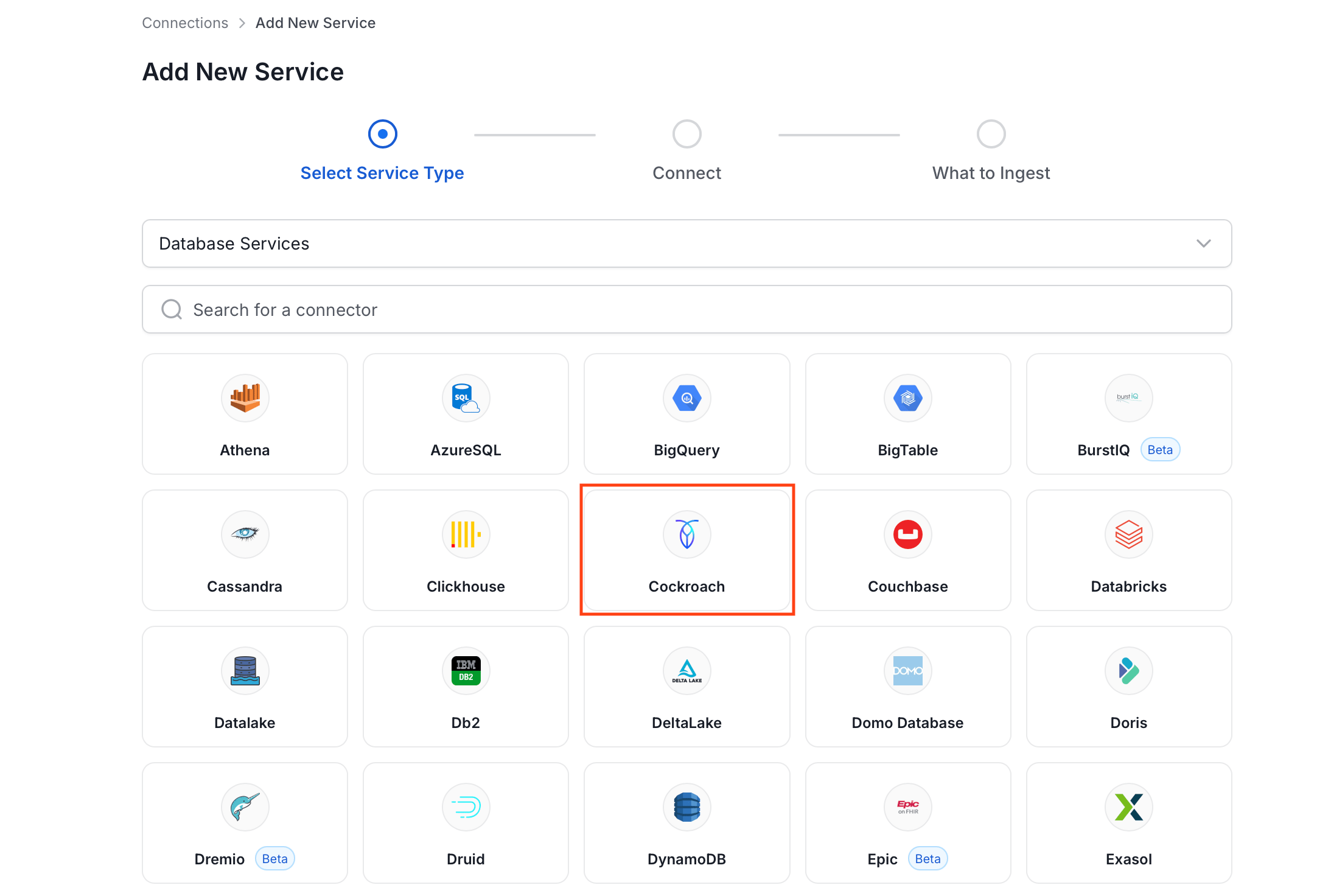Select the Dremio narwhal icon

click(x=245, y=807)
